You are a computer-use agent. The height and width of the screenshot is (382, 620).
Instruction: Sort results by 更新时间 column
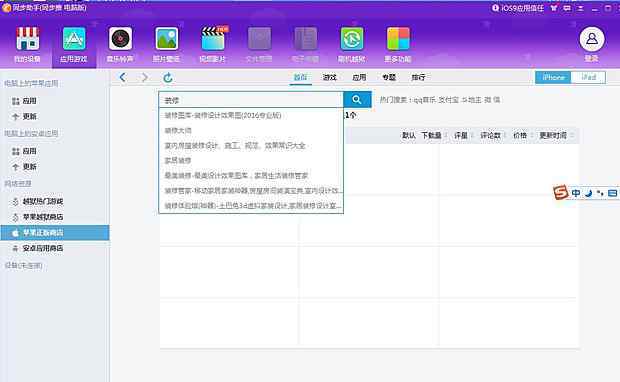tap(553, 135)
